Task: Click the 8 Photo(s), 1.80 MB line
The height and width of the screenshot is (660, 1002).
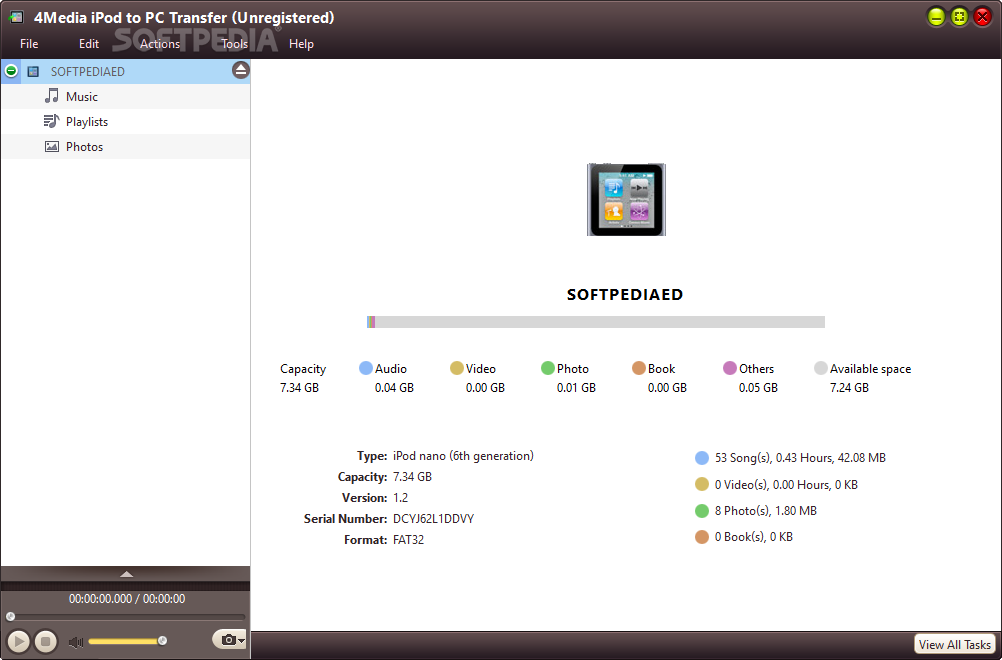Action: [x=766, y=511]
